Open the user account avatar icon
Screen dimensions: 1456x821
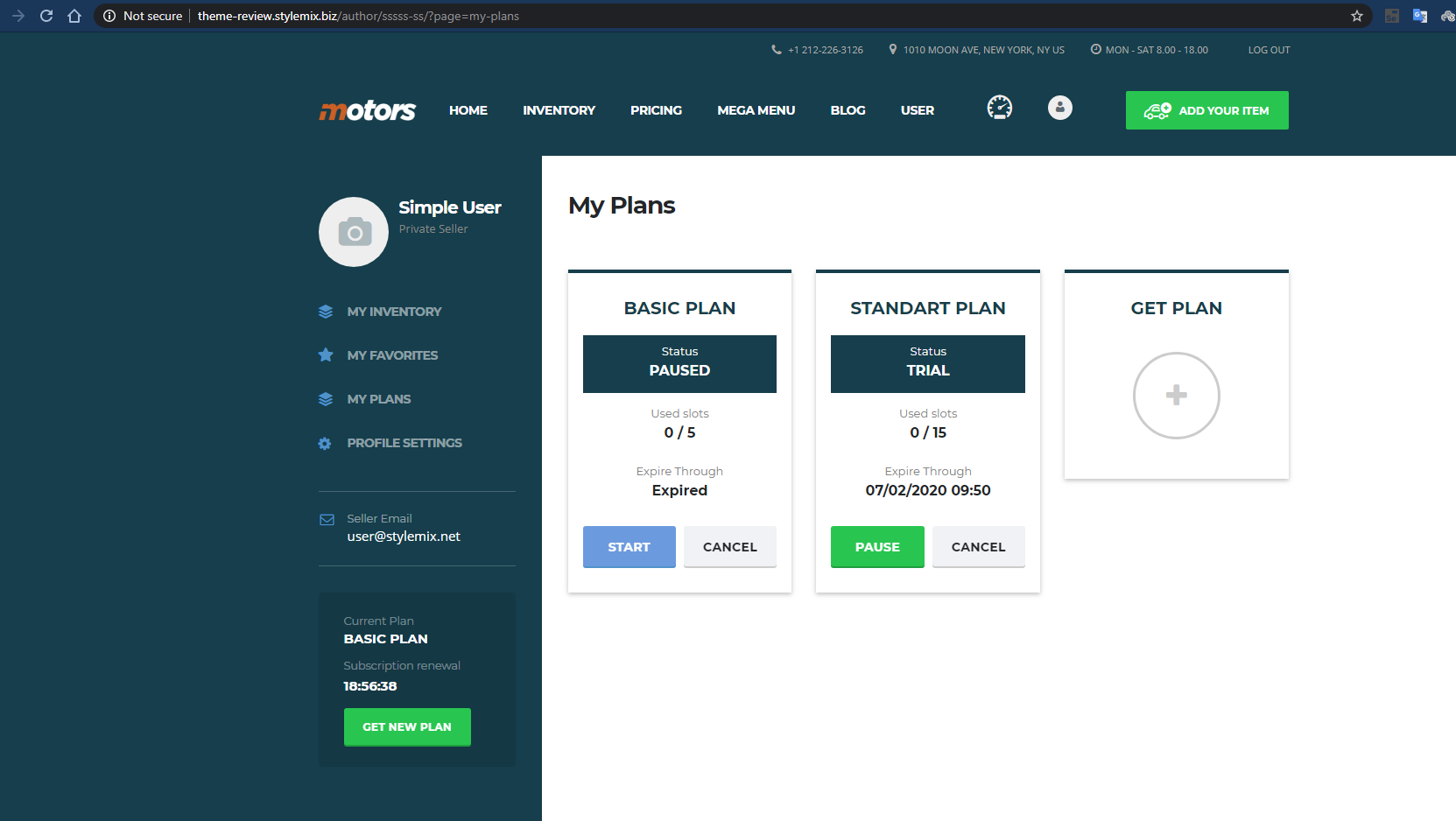[1059, 108]
